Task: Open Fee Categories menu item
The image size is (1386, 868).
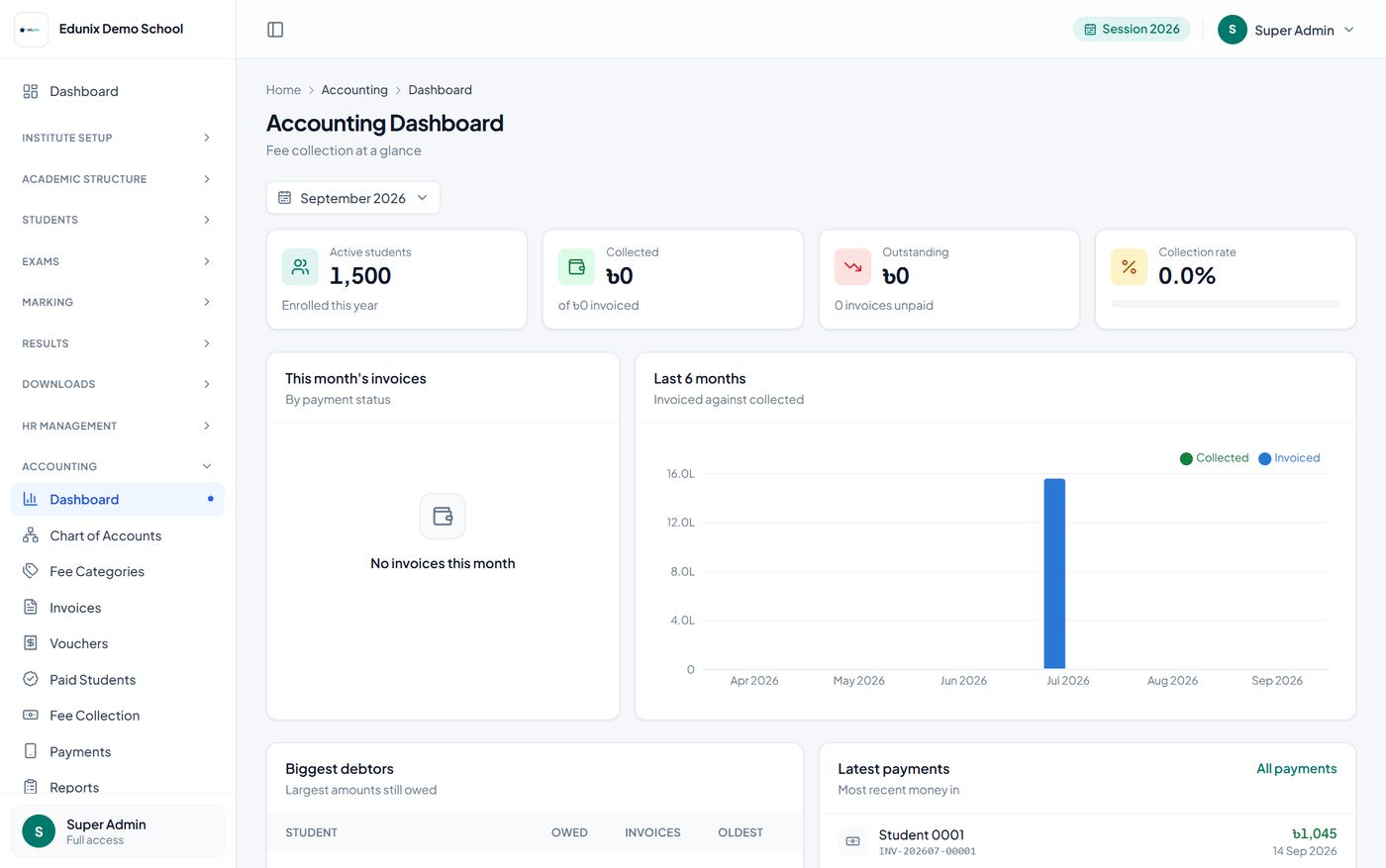Action: 118,571
